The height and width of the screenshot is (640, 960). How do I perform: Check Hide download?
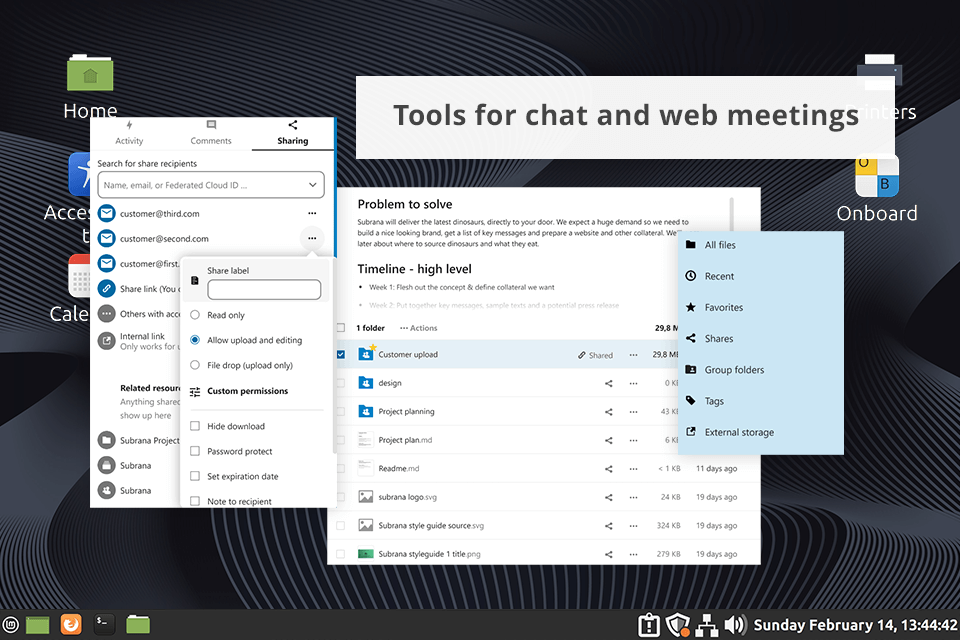(x=195, y=426)
